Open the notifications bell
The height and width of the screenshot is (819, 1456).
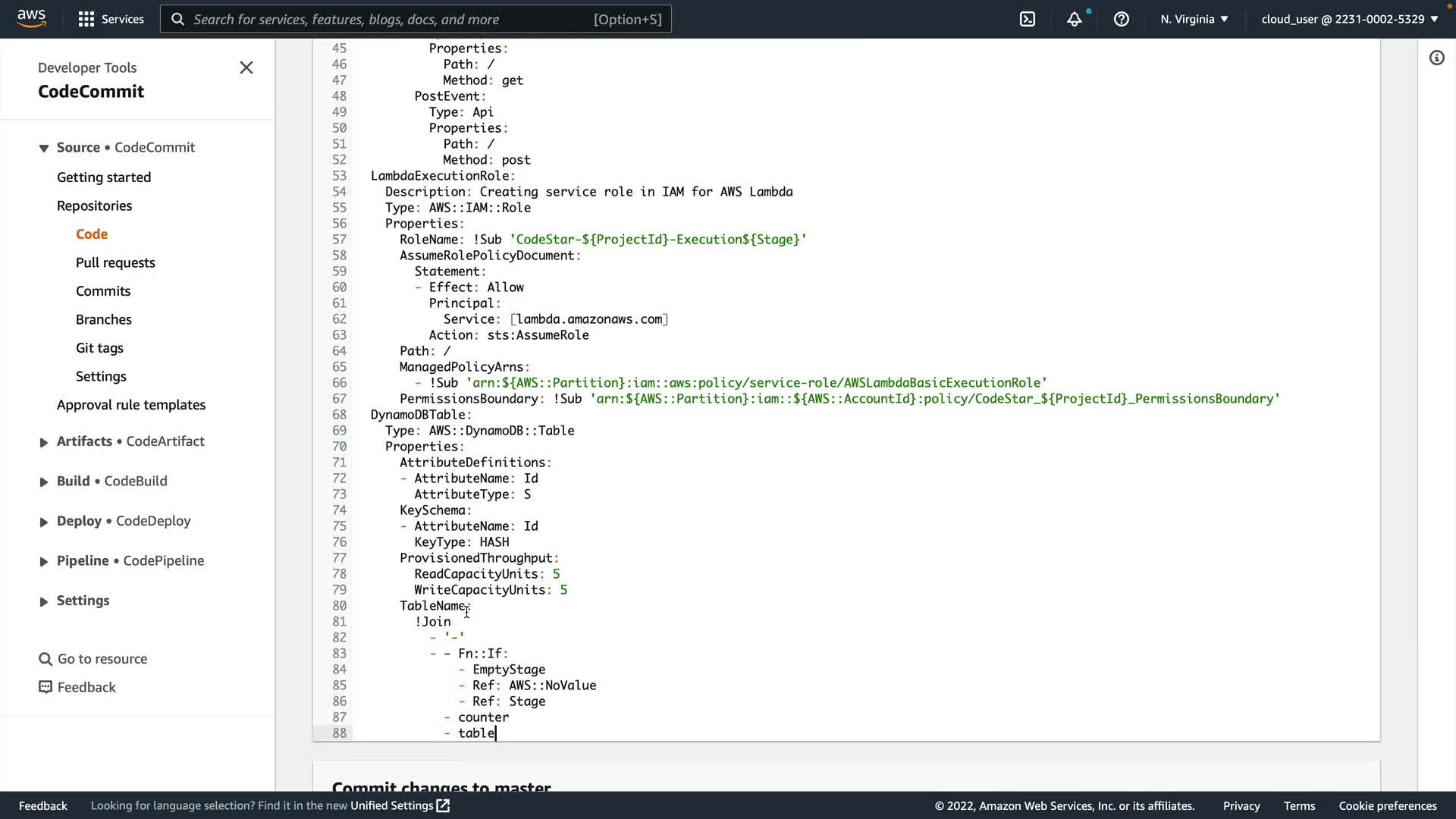[1074, 19]
